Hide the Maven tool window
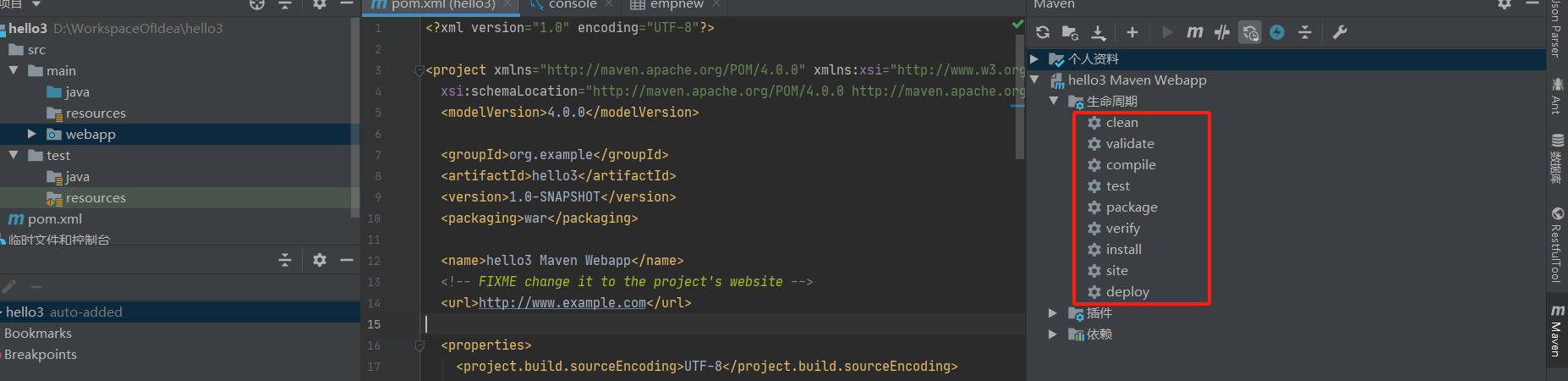This screenshot has height=381, width=1568. (1532, 4)
